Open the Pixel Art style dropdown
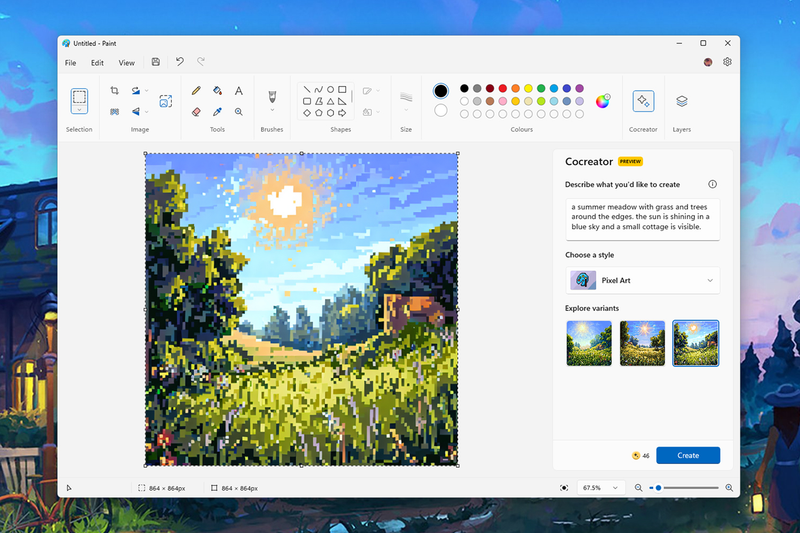 [x=642, y=280]
